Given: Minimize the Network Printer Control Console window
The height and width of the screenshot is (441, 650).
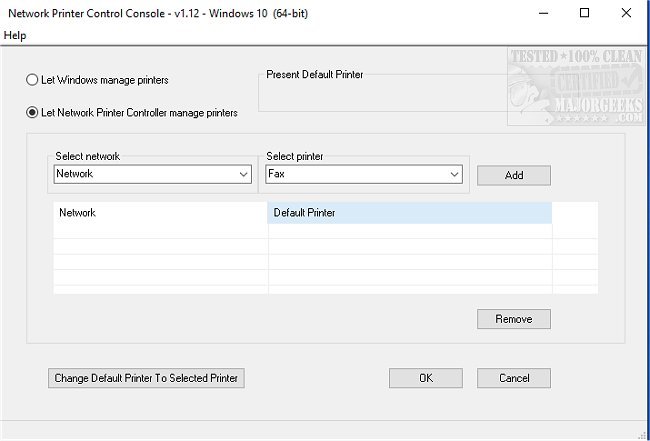Looking at the screenshot, I should click(x=544, y=13).
